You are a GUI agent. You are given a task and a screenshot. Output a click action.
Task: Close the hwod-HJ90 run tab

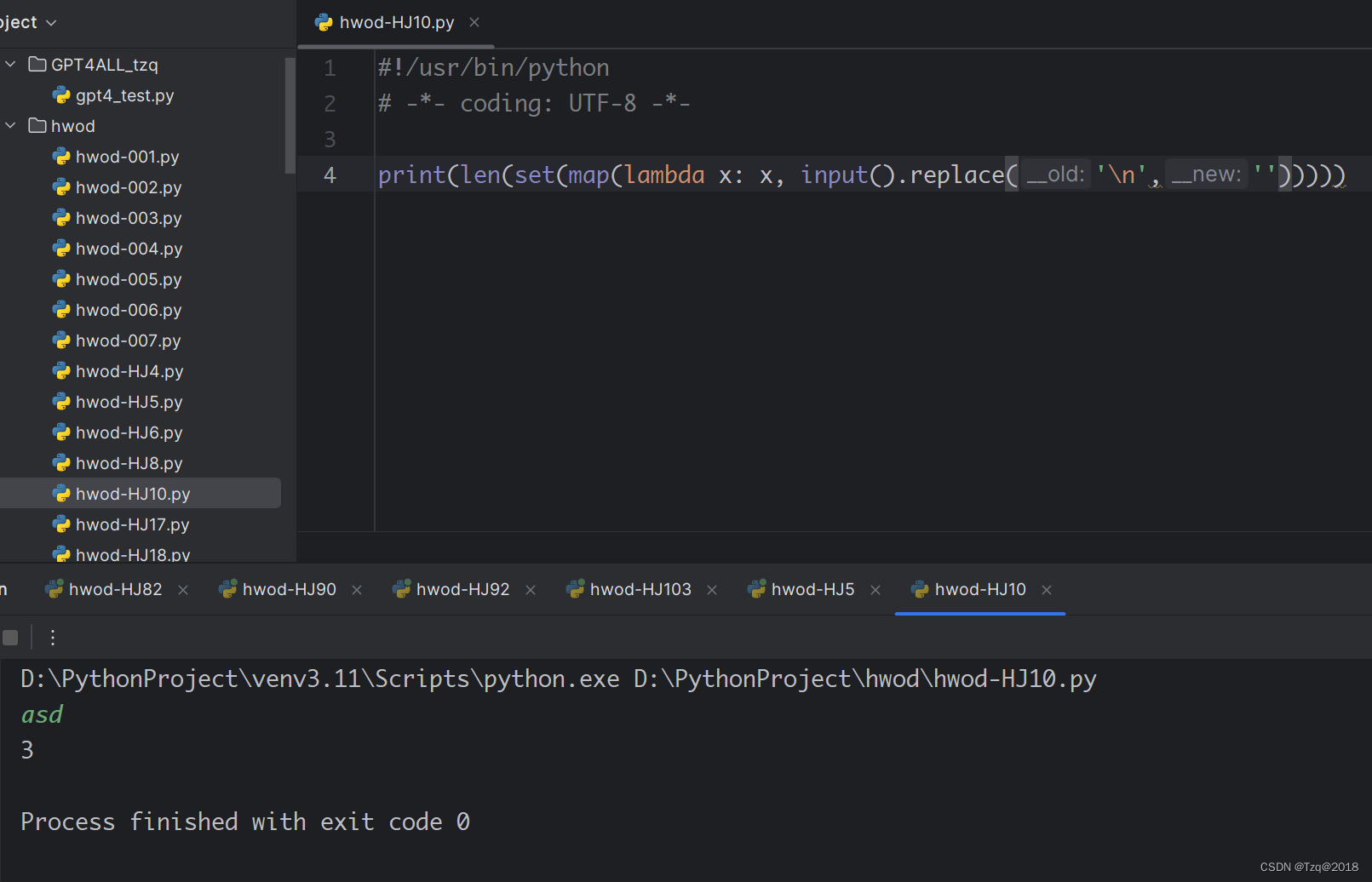357,590
